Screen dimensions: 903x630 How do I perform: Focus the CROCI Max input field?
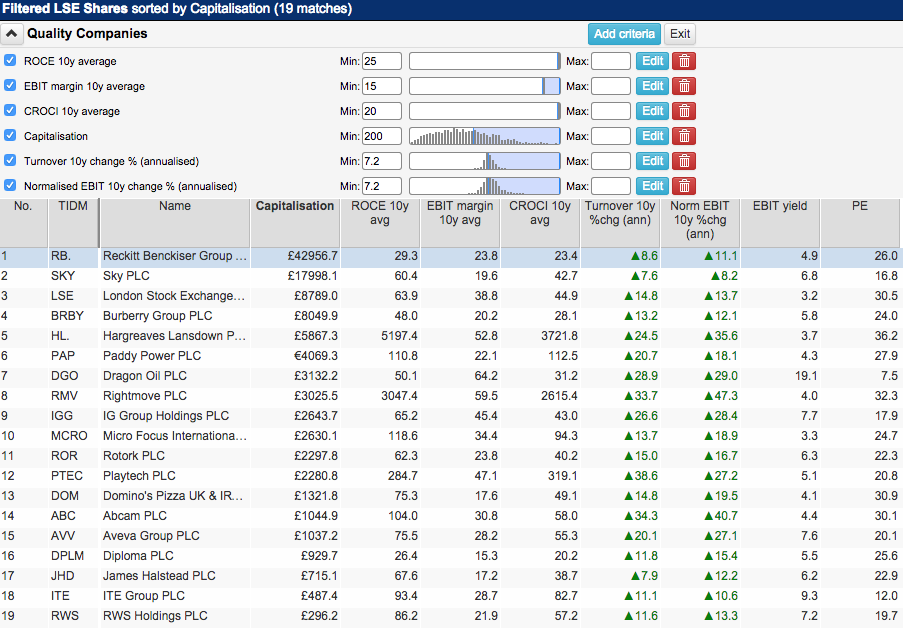coord(611,111)
